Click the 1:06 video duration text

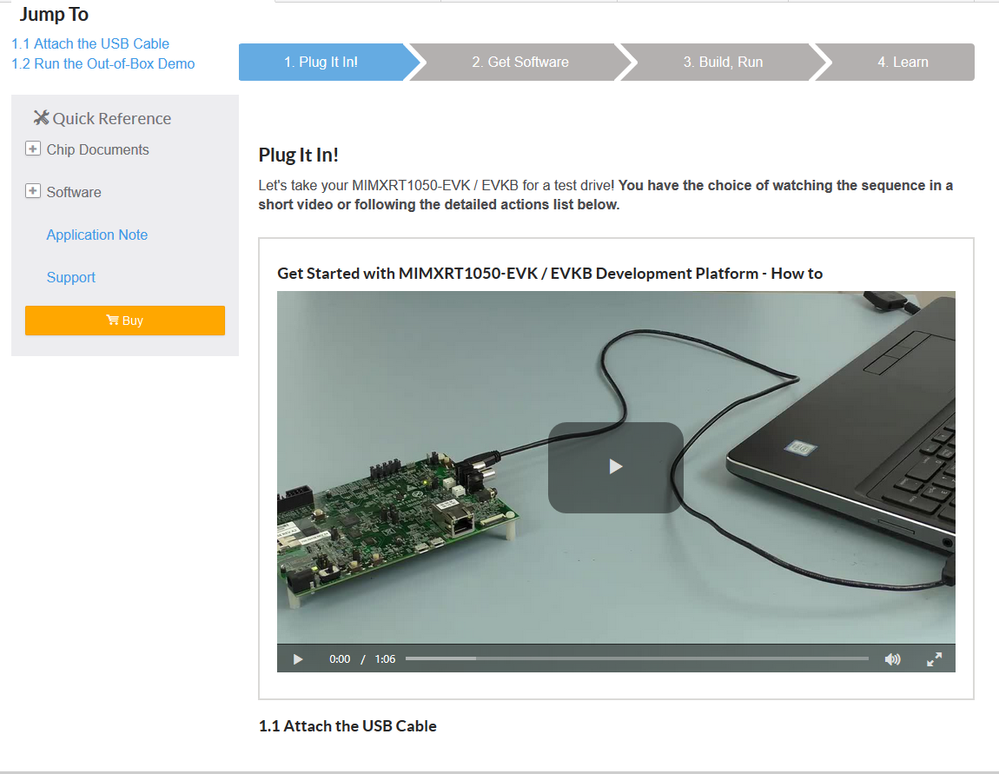(x=385, y=659)
